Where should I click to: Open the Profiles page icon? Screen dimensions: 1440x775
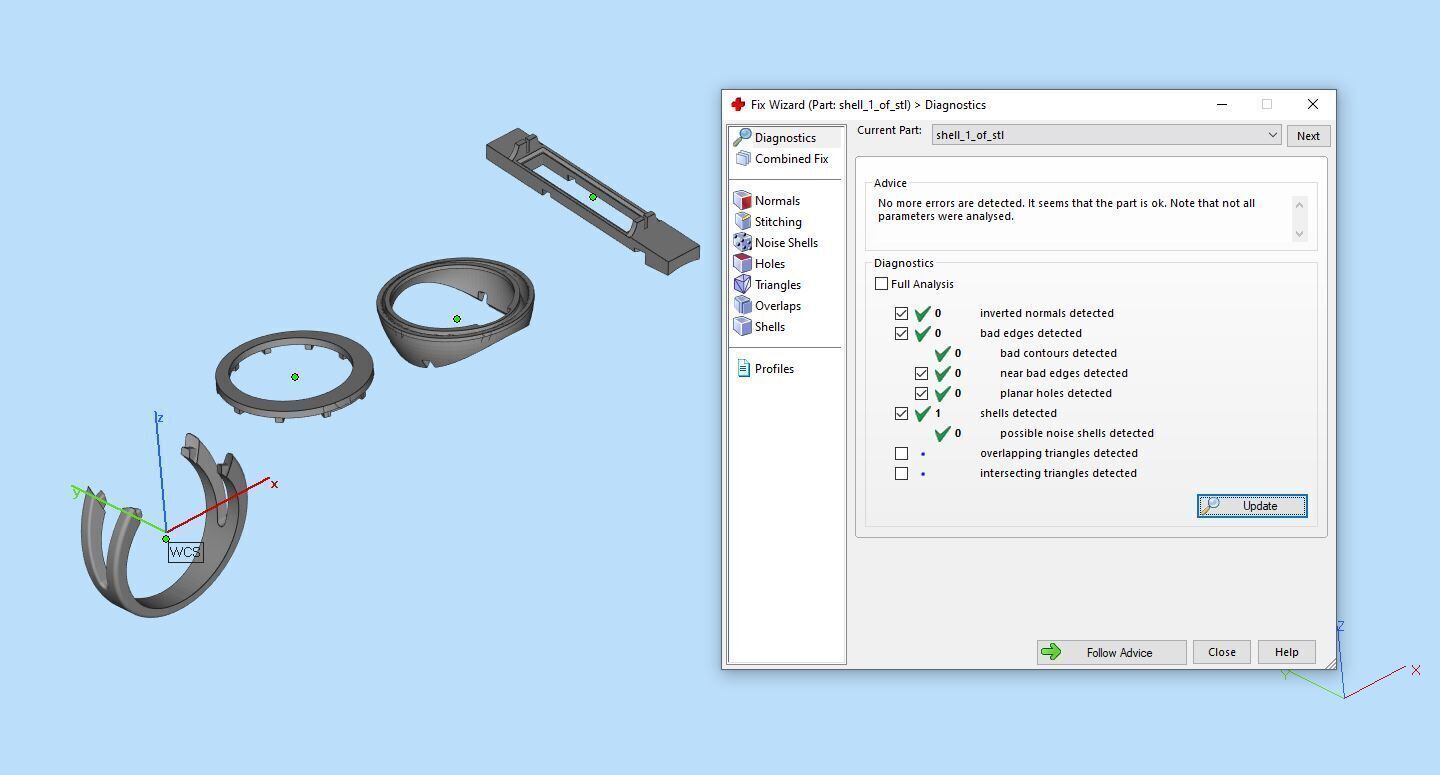pyautogui.click(x=743, y=369)
